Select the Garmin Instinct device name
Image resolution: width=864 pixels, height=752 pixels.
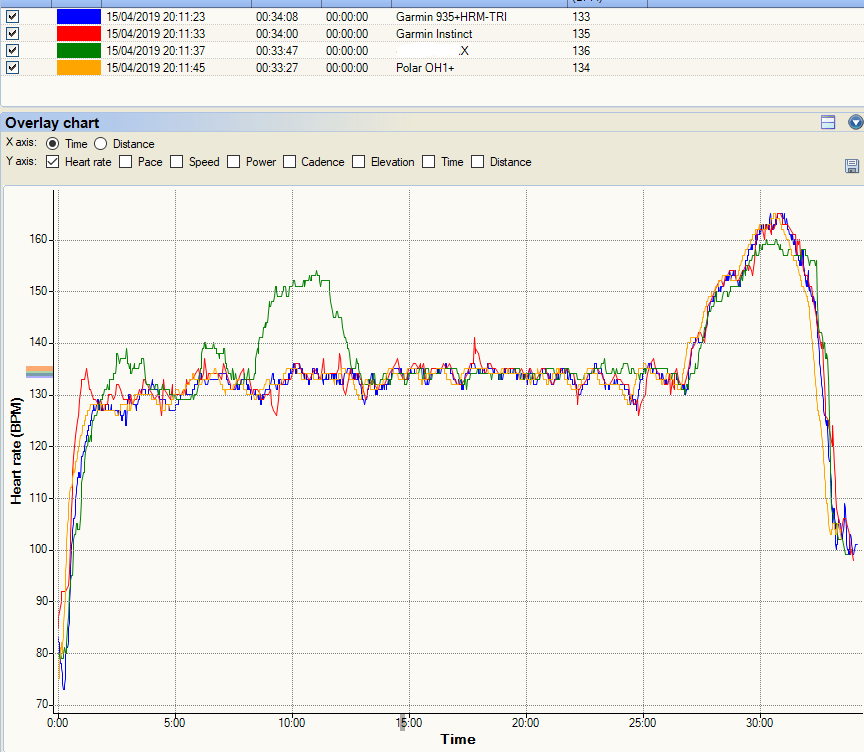(434, 34)
